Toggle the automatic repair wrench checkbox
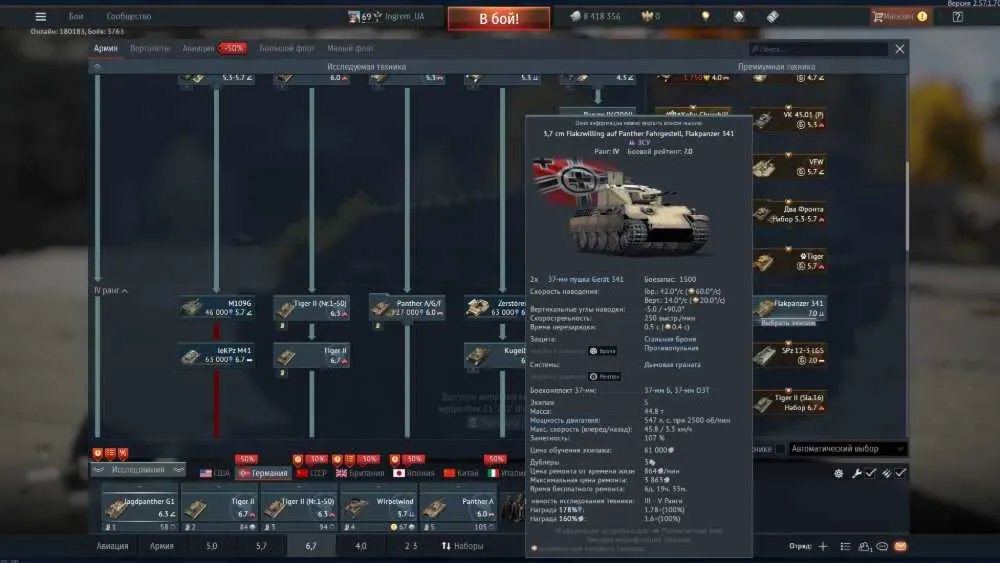 (x=871, y=473)
